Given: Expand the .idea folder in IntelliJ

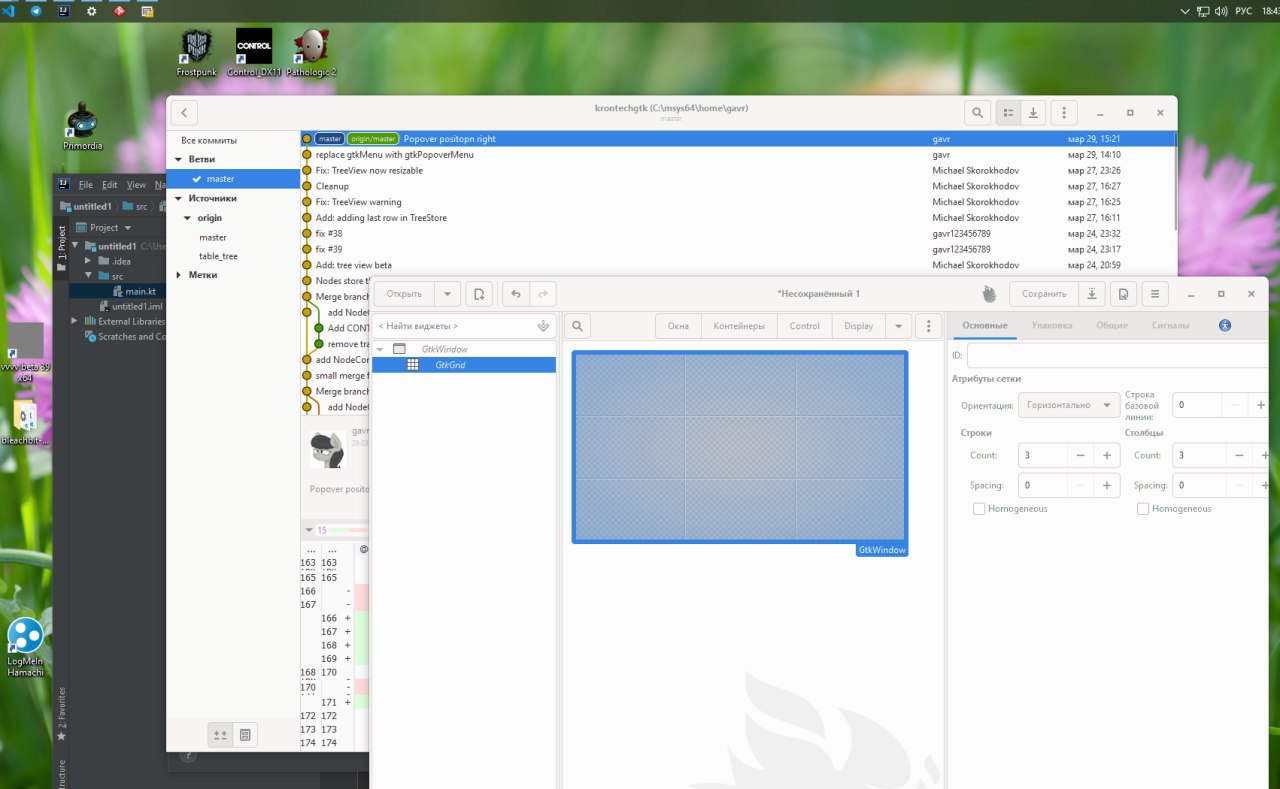Looking at the screenshot, I should (x=88, y=261).
